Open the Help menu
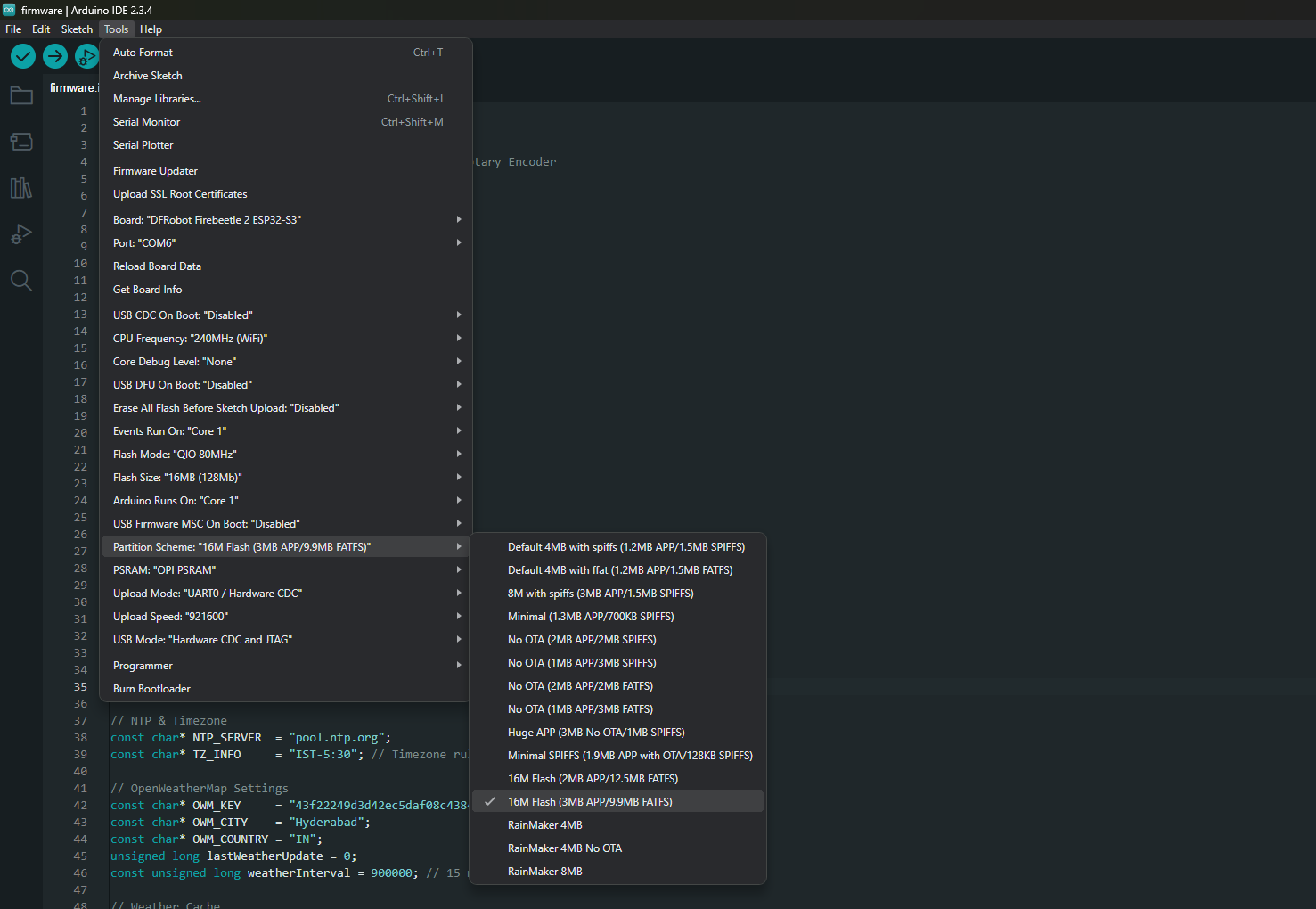The width and height of the screenshot is (1316, 909). (x=151, y=29)
